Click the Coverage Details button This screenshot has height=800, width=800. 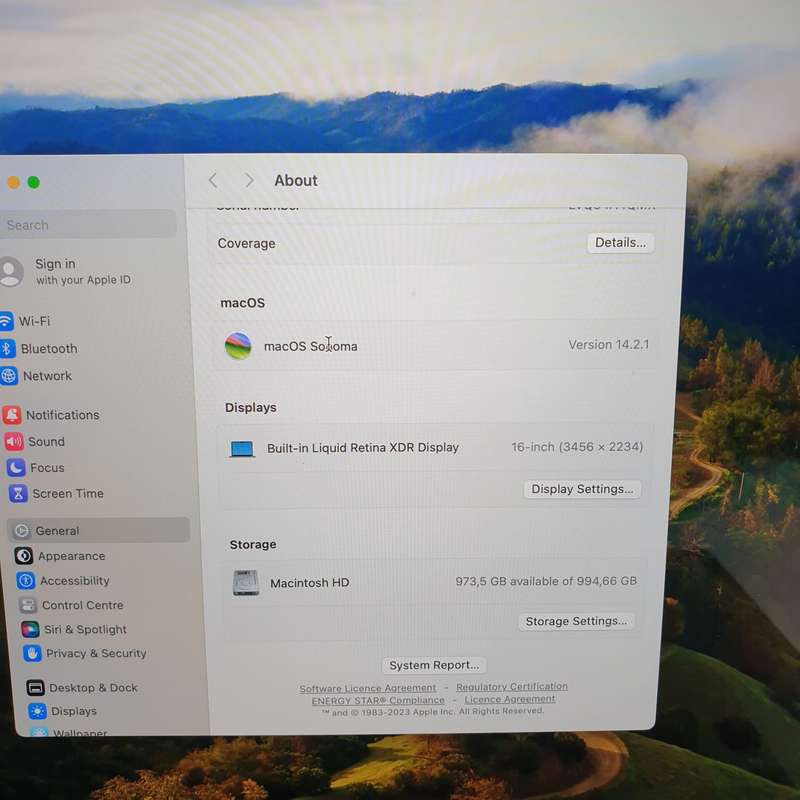pyautogui.click(x=620, y=242)
